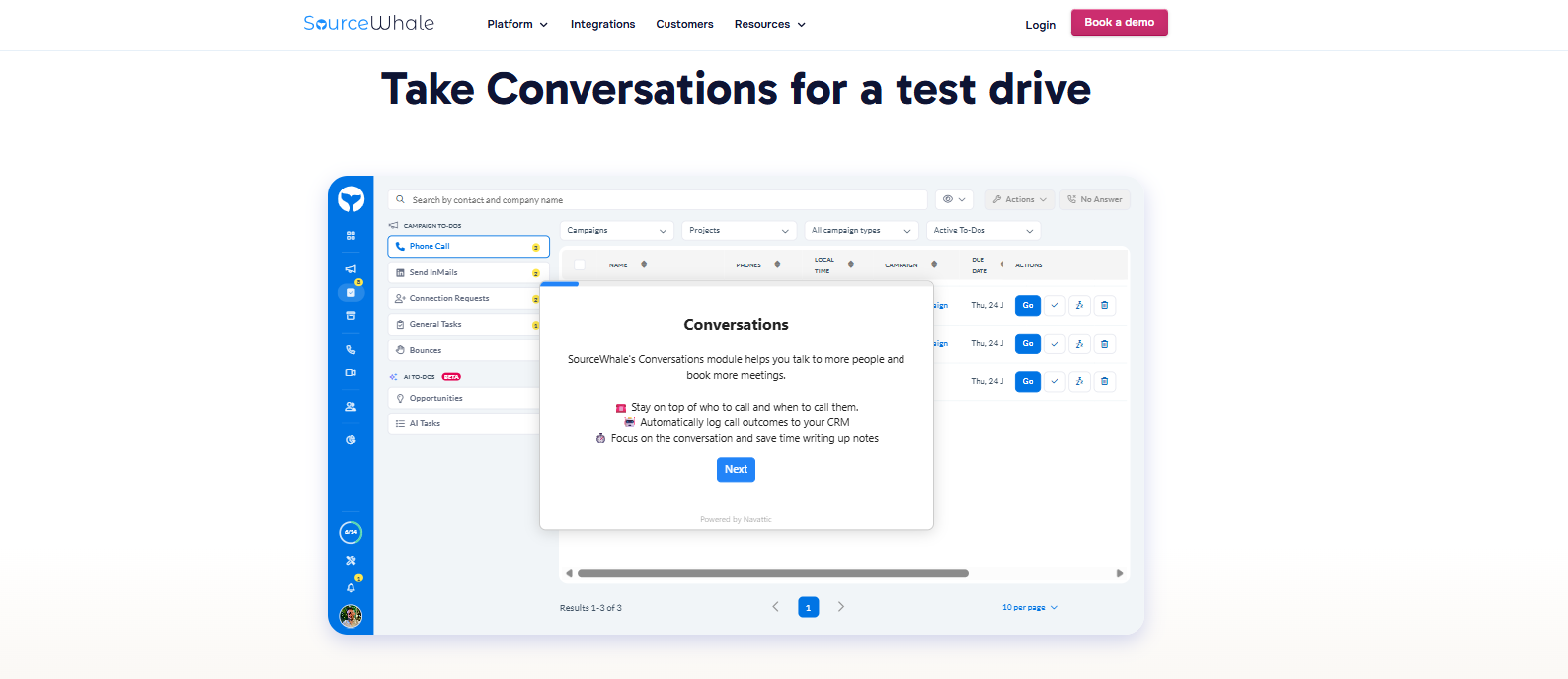Snooze the third row to-do
Screen dimensions: 1568x679
[x=1079, y=381]
